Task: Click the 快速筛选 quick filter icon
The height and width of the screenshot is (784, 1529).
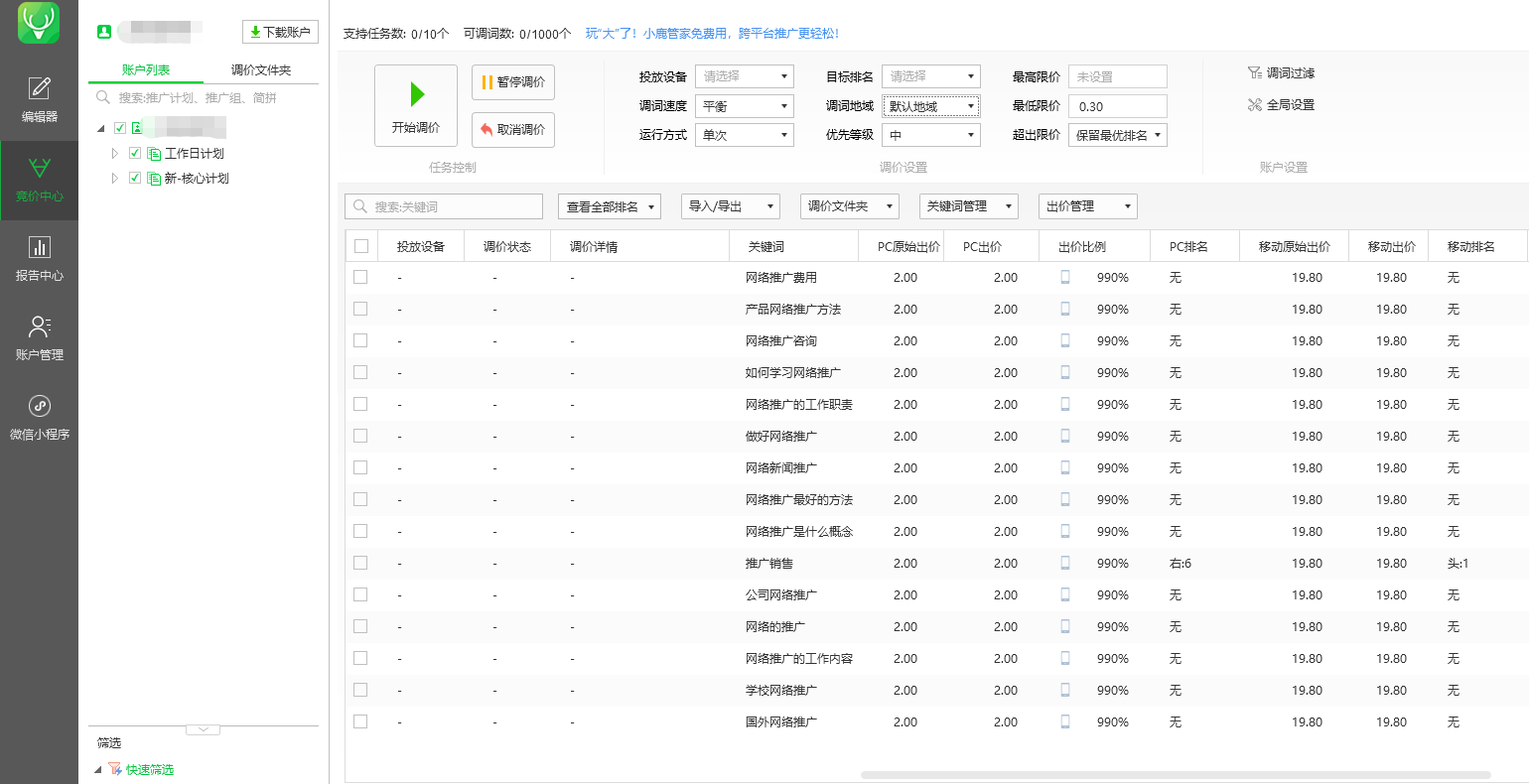Action: pyautogui.click(x=115, y=769)
